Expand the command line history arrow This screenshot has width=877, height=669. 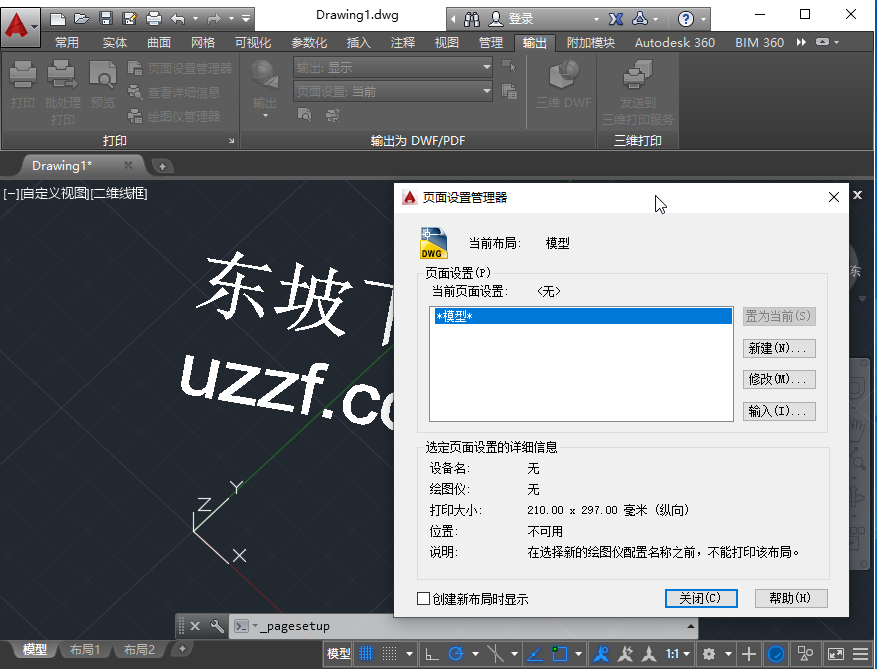pos(690,626)
